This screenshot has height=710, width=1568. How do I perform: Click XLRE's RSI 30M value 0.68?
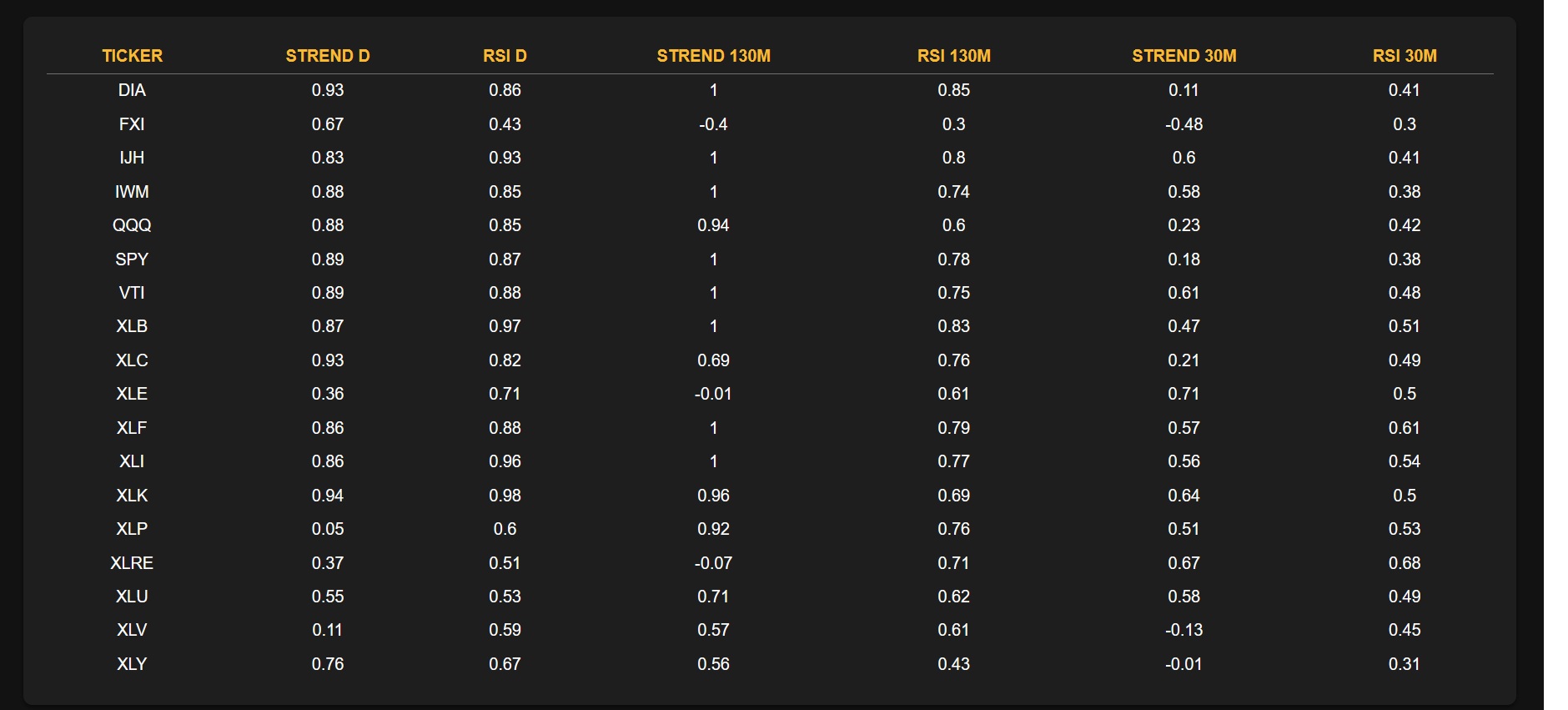pos(1405,563)
